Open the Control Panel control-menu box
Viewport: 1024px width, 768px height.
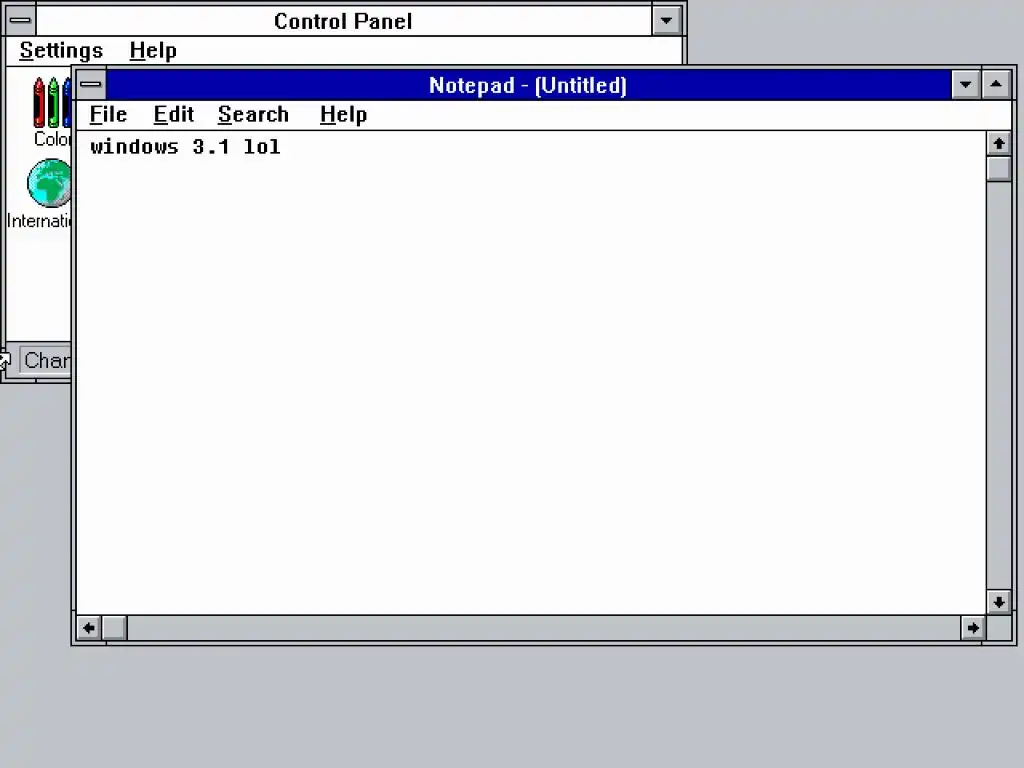[x=20, y=20]
